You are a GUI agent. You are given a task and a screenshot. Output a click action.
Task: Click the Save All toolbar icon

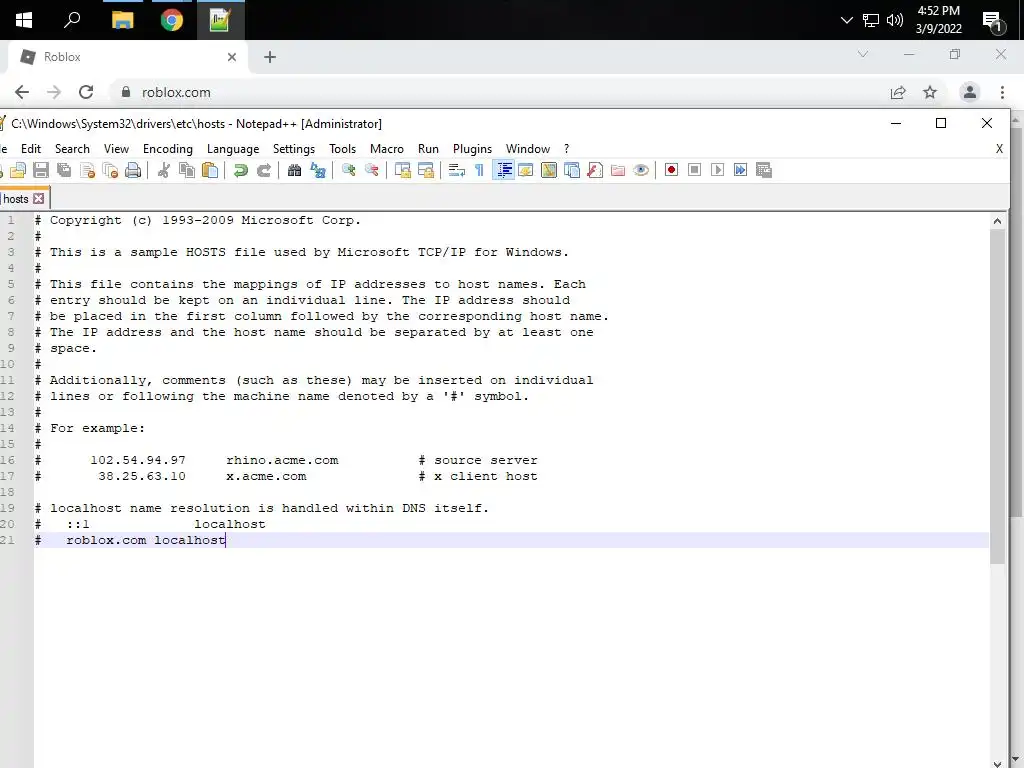click(x=64, y=170)
